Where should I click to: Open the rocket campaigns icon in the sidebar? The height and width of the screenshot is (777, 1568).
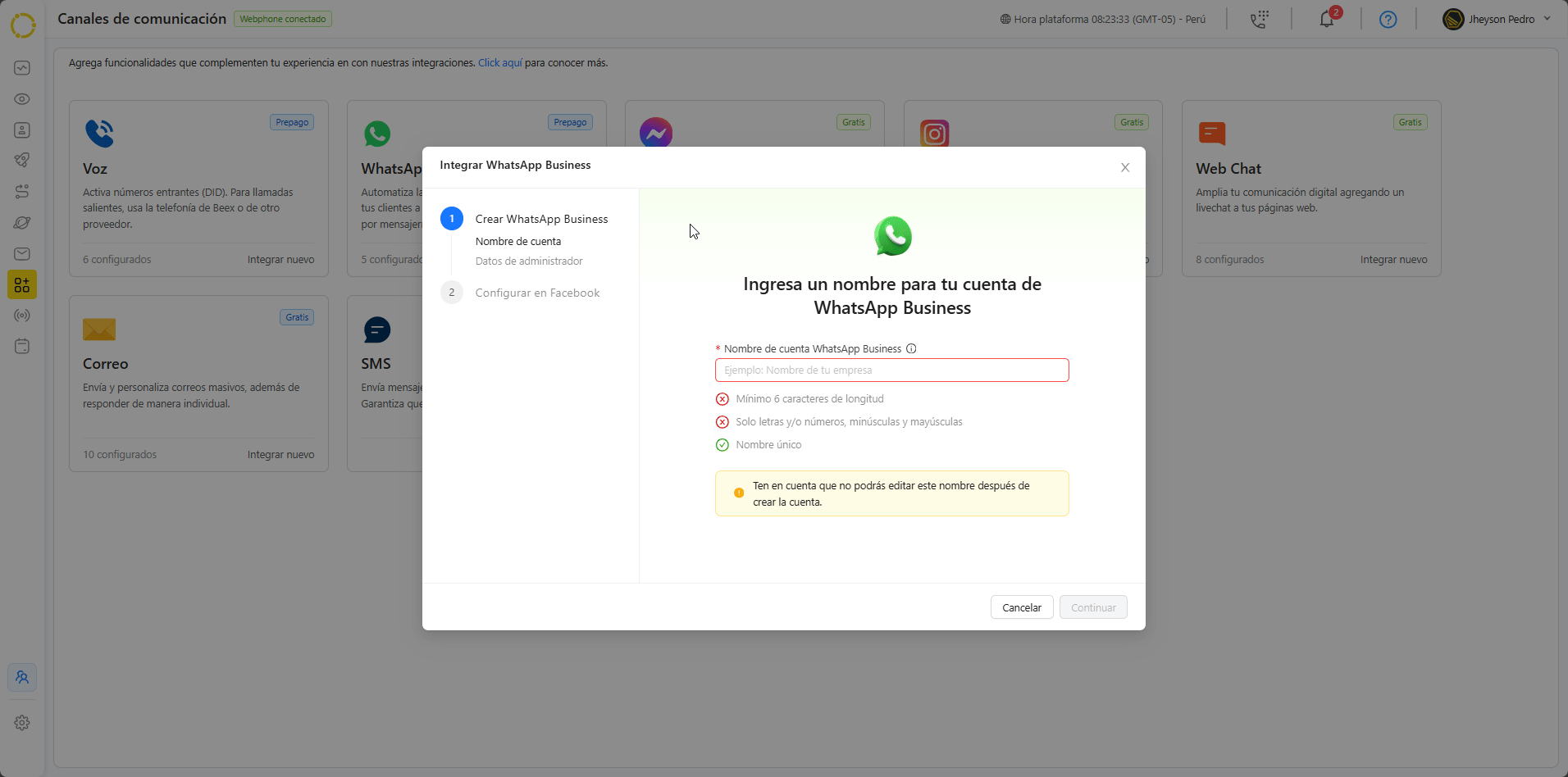pos(22,161)
